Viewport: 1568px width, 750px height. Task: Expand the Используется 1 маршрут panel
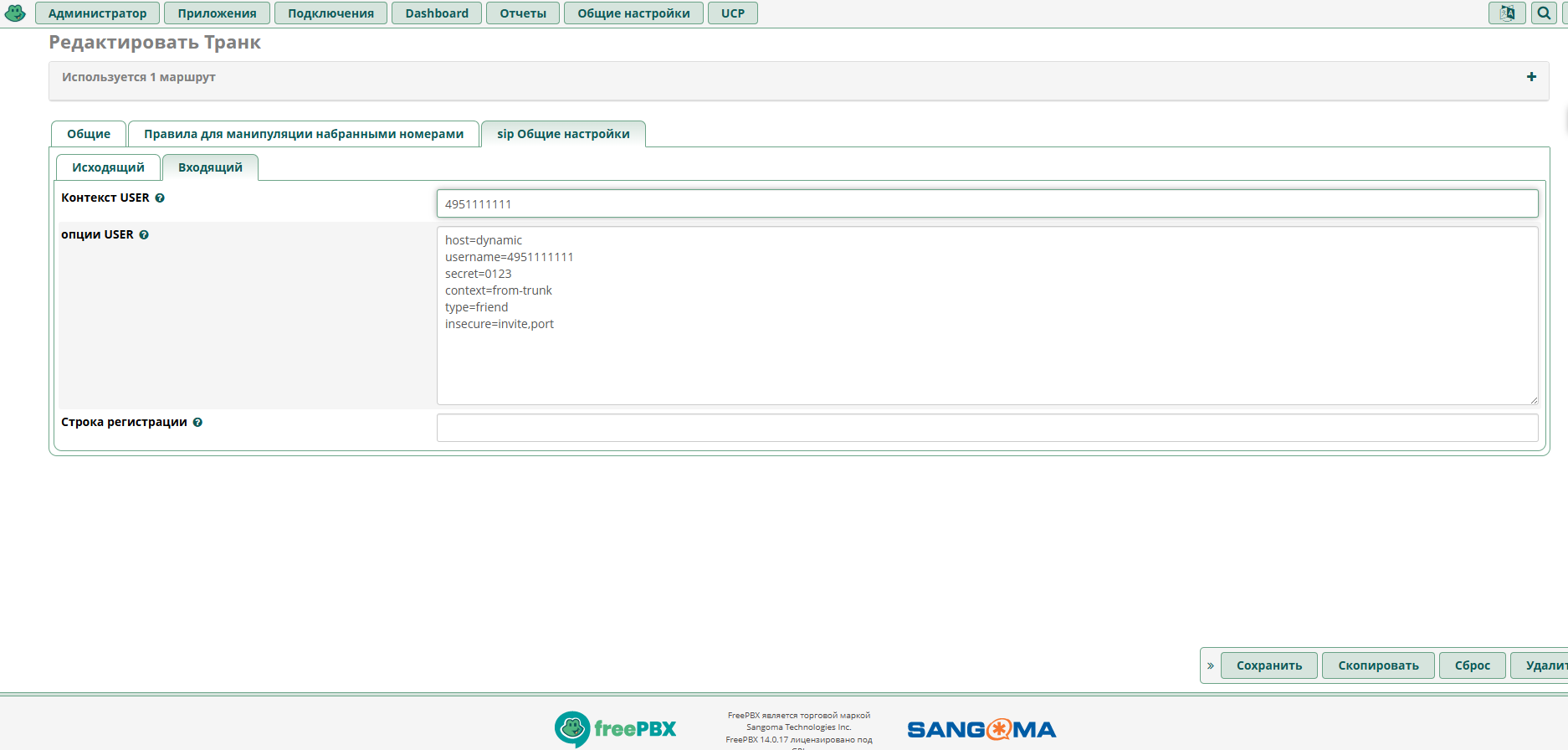(1531, 77)
